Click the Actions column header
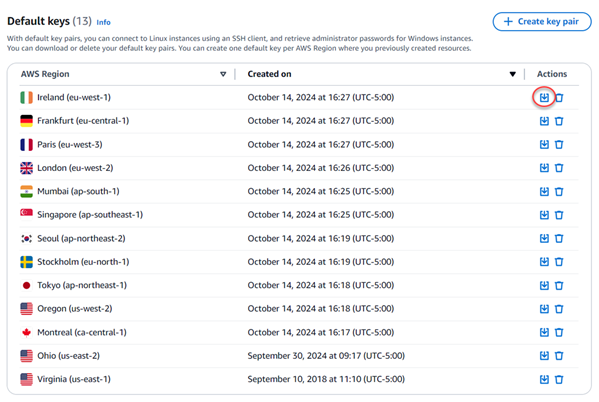599x402 pixels. point(552,74)
